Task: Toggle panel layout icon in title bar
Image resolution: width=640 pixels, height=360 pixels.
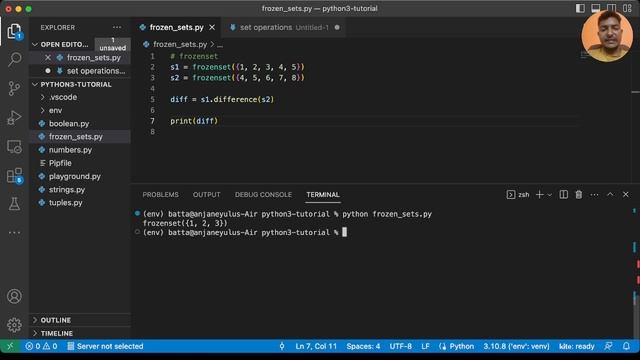Action: coord(596,8)
